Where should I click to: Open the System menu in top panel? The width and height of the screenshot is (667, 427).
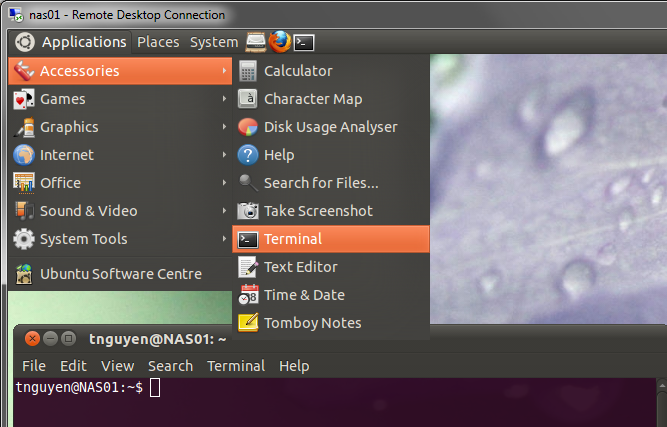214,42
